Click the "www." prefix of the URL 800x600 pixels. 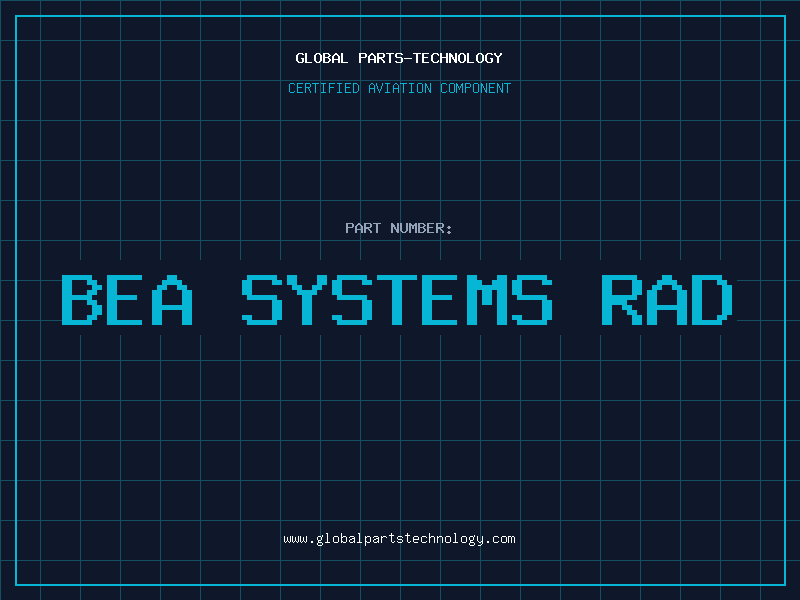[298, 539]
